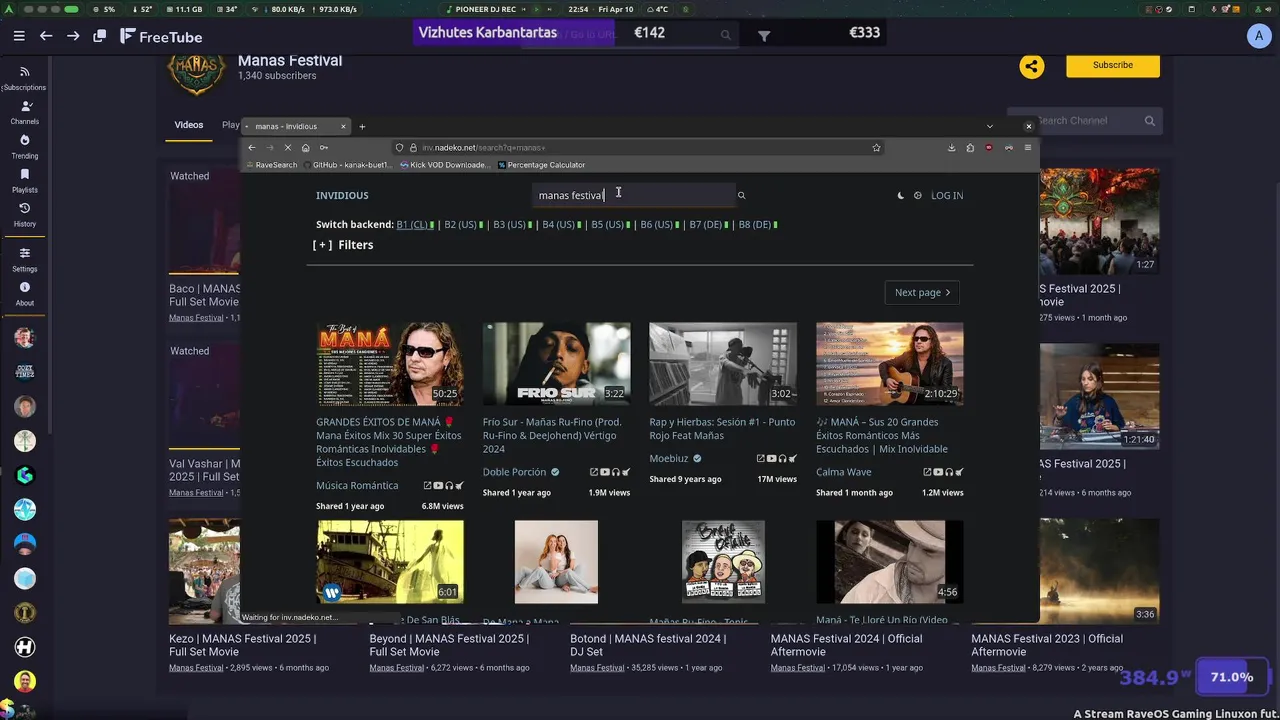Go to the Next page of search results
This screenshot has width=1280, height=720.
tap(922, 293)
